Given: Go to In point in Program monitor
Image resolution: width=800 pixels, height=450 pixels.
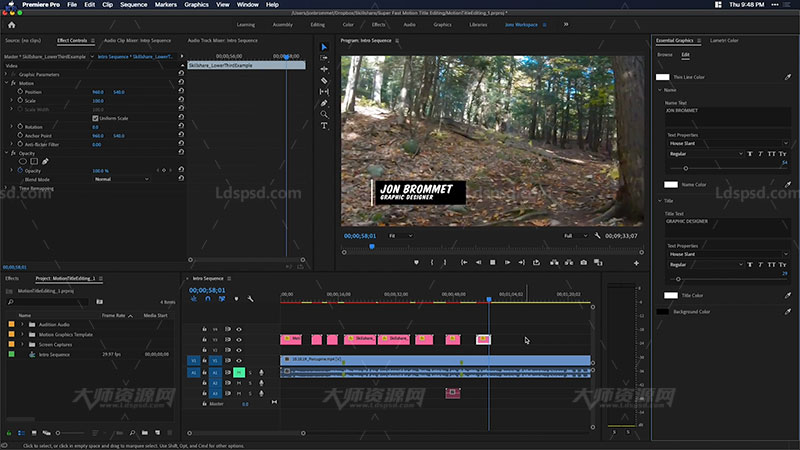Looking at the screenshot, I should (464, 262).
